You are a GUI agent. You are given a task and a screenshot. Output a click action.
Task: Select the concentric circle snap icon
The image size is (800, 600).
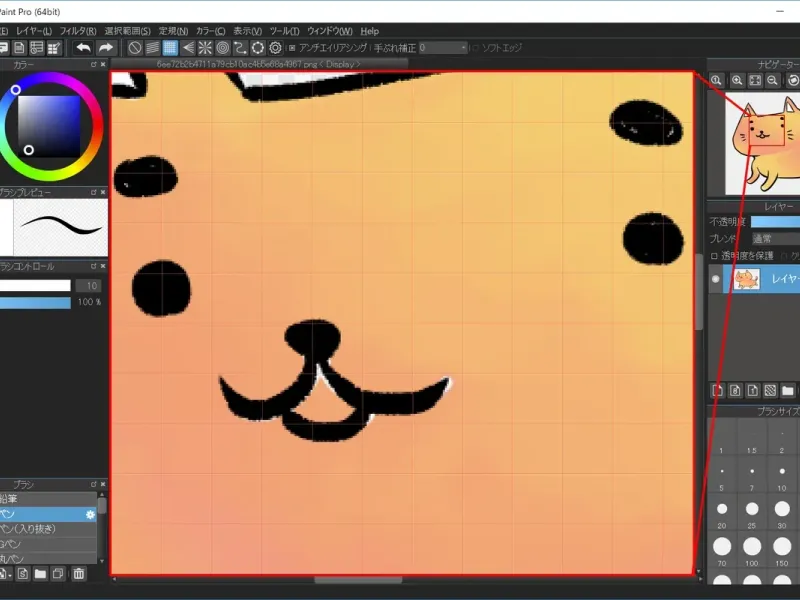click(x=222, y=47)
